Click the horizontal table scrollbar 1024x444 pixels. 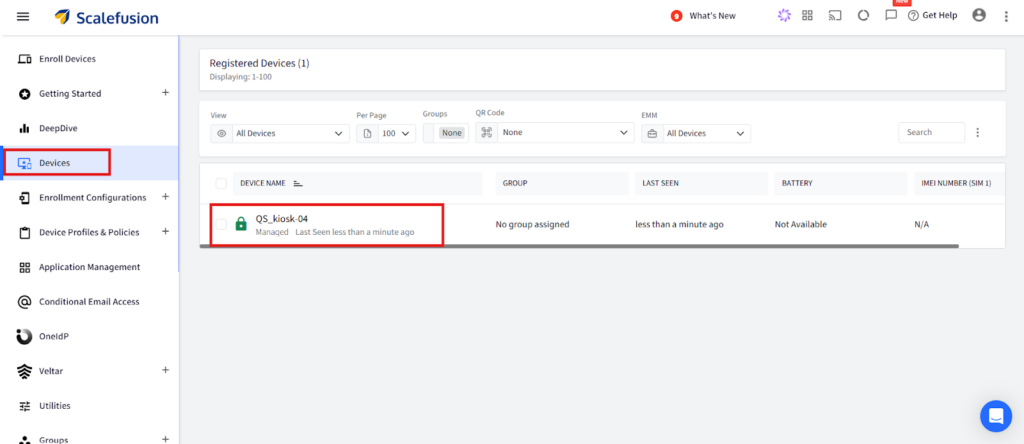pos(579,246)
